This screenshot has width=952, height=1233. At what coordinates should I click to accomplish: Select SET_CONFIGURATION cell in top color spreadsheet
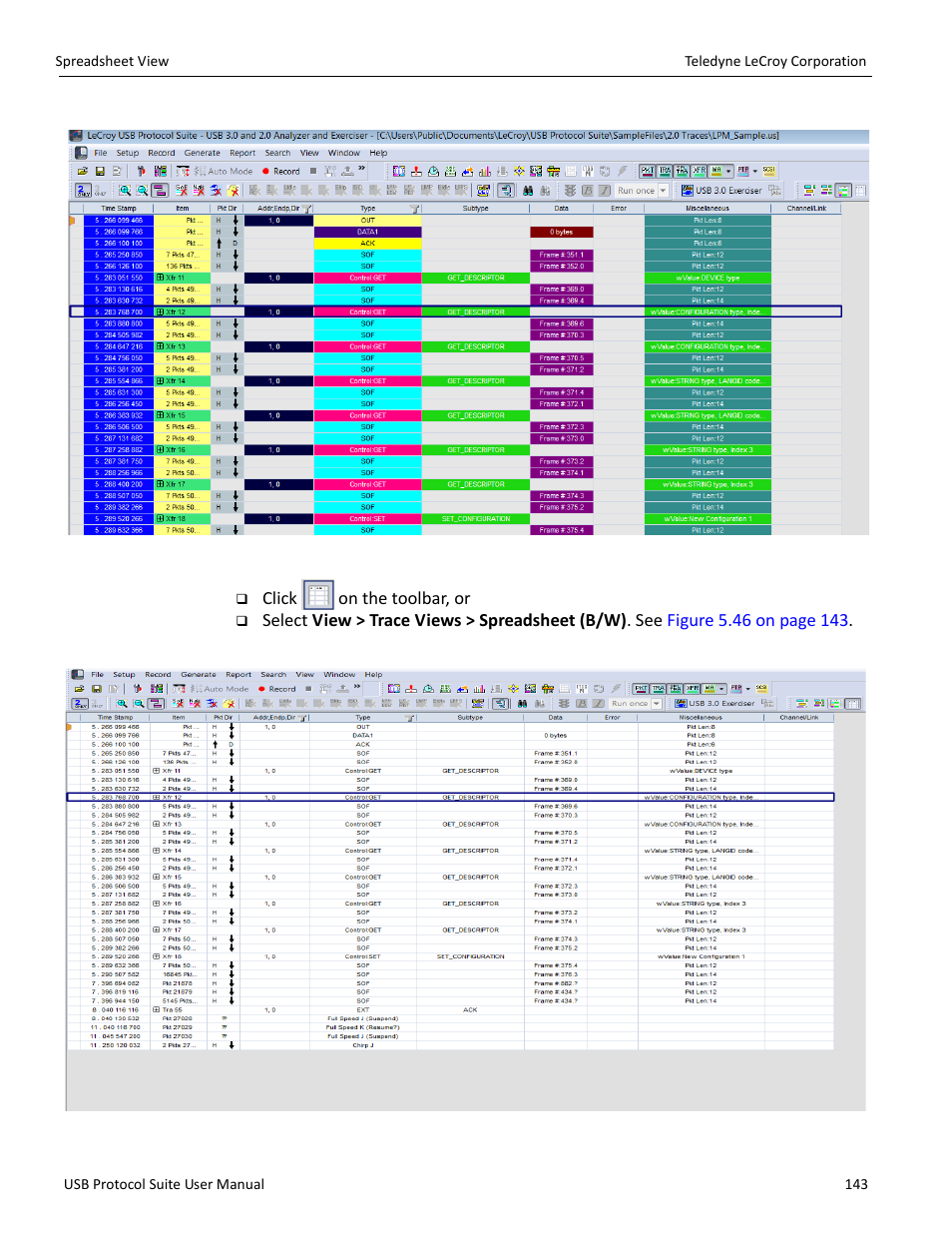point(476,519)
